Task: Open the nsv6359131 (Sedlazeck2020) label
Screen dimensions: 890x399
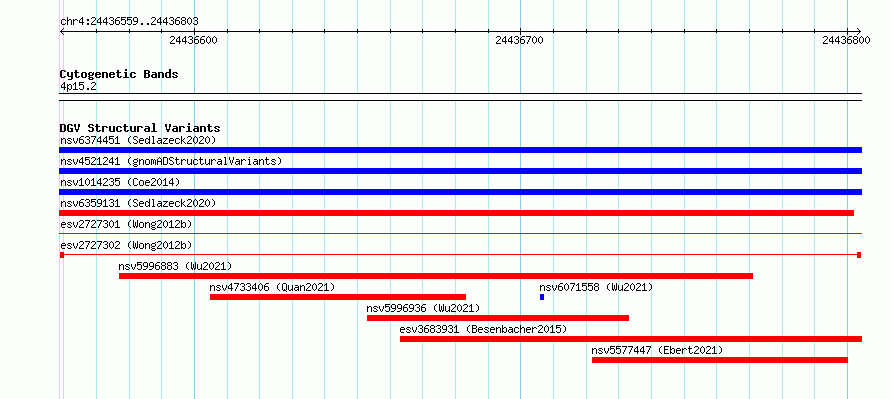Action: pos(138,203)
